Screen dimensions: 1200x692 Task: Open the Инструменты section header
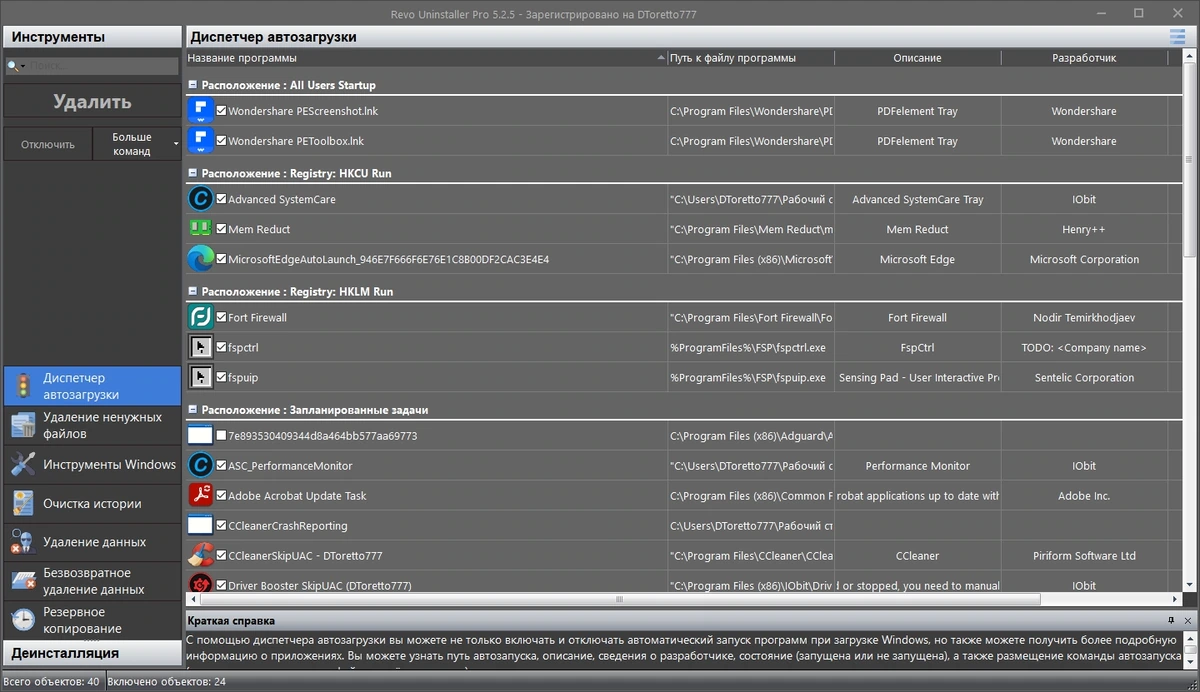(x=91, y=37)
